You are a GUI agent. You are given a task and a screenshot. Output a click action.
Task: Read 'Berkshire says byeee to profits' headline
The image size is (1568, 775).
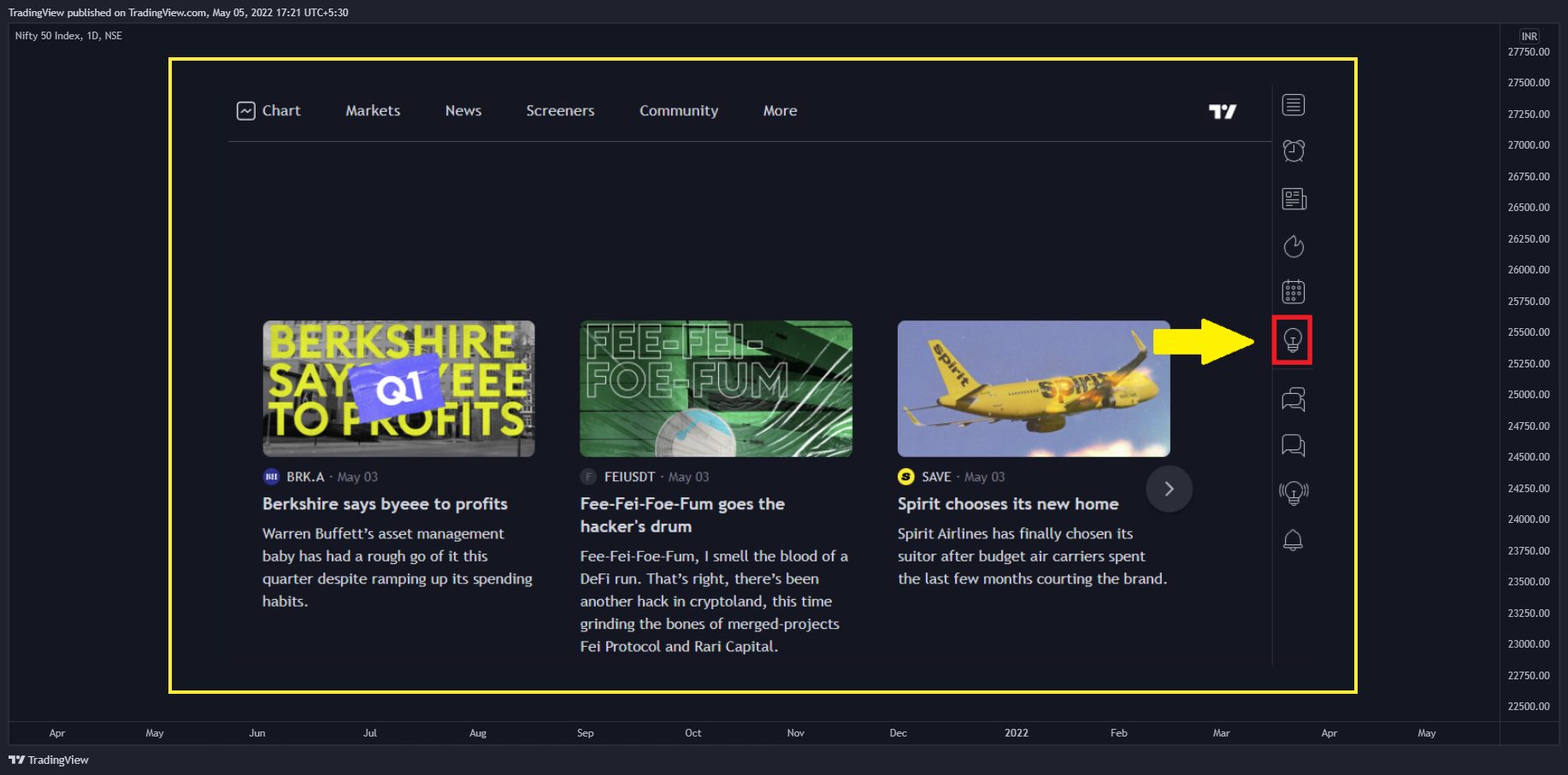385,504
